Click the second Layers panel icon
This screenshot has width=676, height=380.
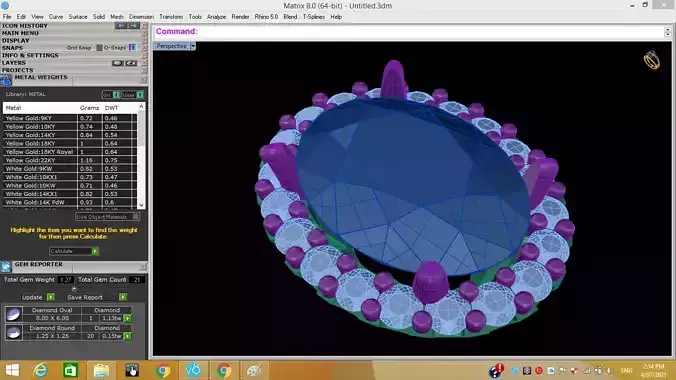[x=131, y=63]
